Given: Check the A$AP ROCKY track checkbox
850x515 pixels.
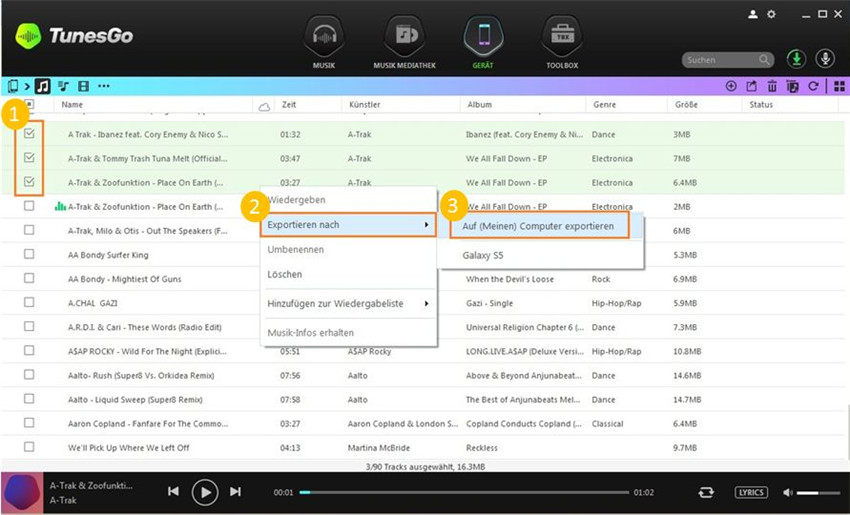Looking at the screenshot, I should 29,350.
